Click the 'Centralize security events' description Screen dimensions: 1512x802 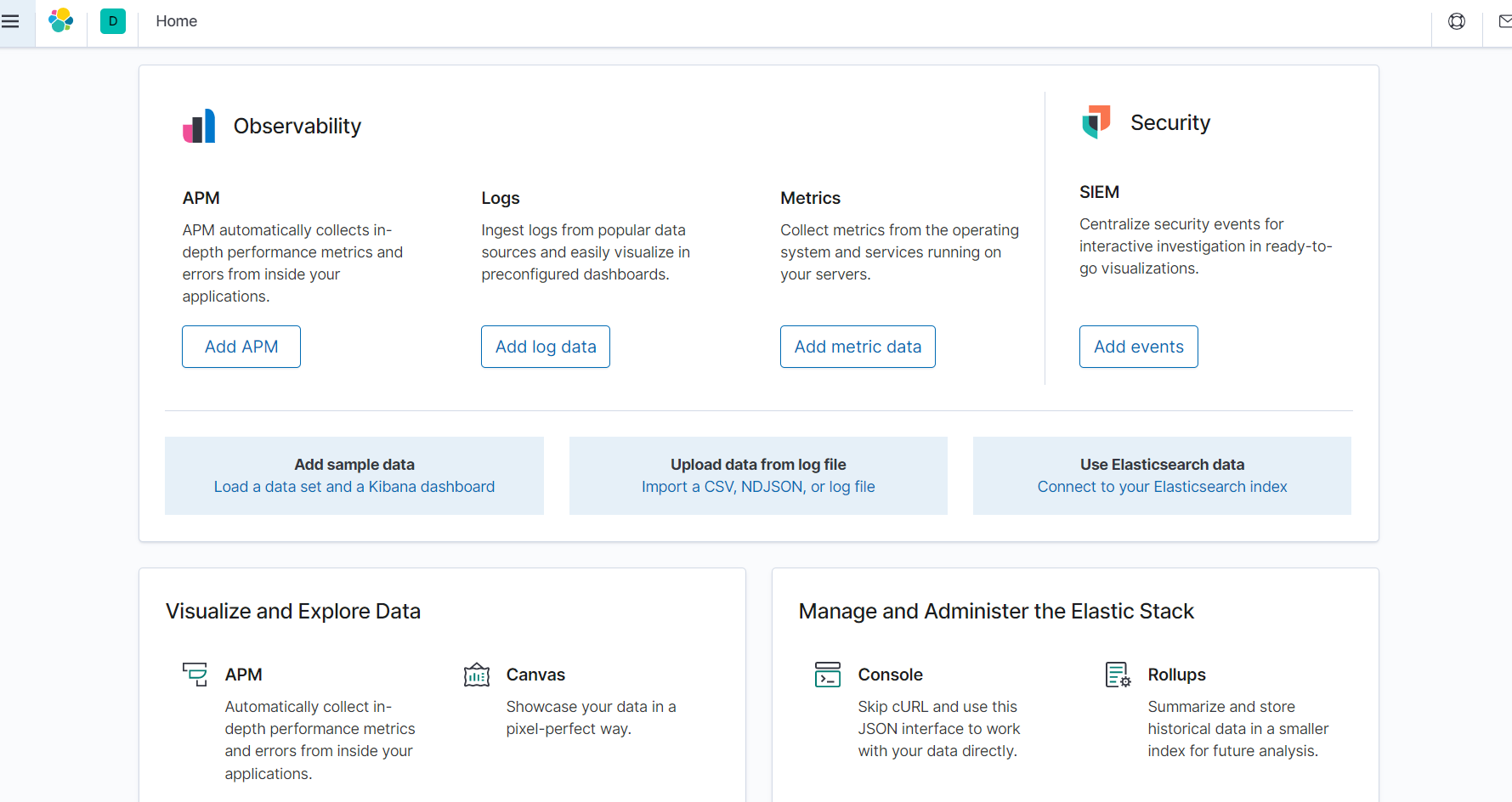[1206, 246]
